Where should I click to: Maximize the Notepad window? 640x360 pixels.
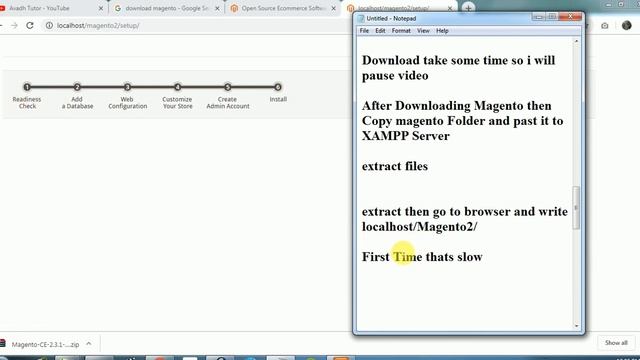pos(552,16)
